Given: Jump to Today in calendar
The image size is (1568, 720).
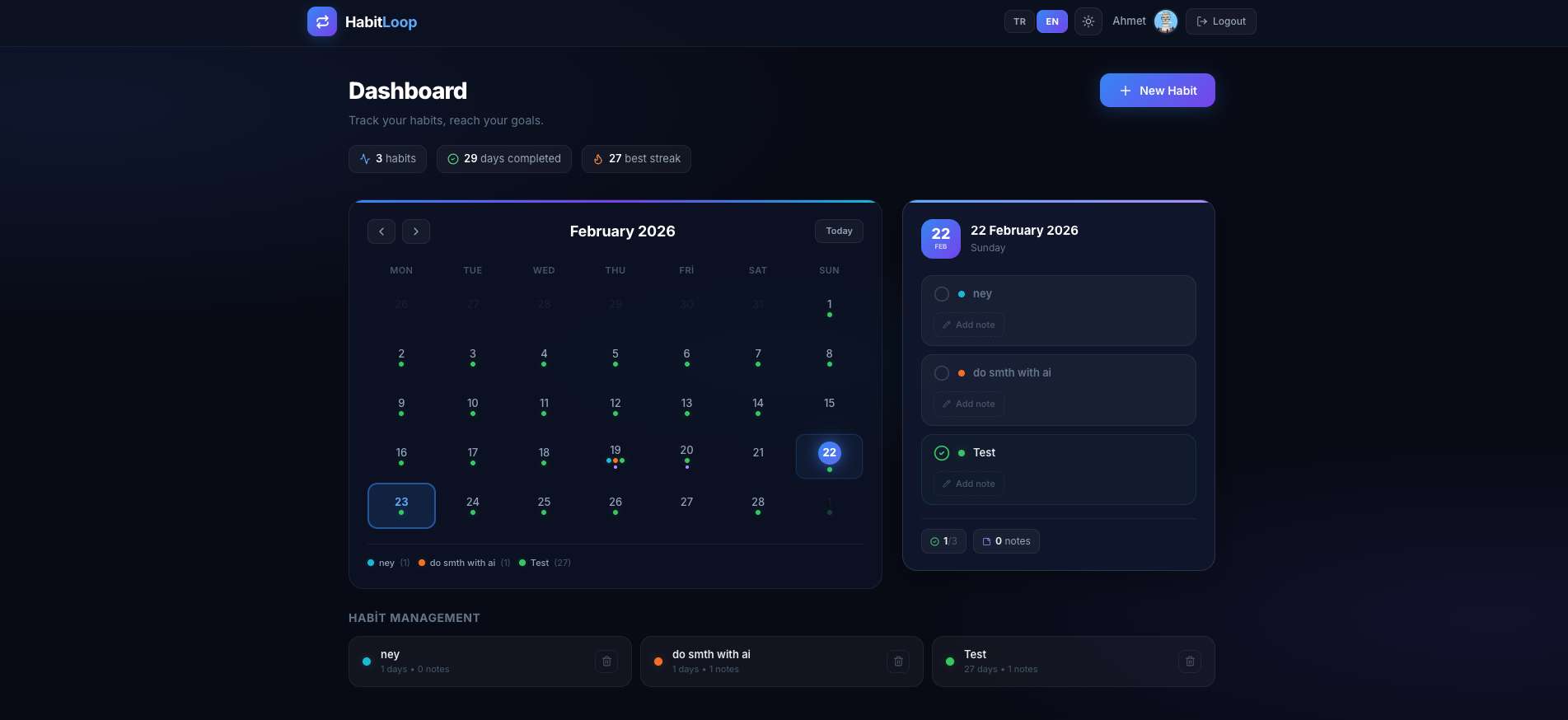Looking at the screenshot, I should (x=840, y=231).
